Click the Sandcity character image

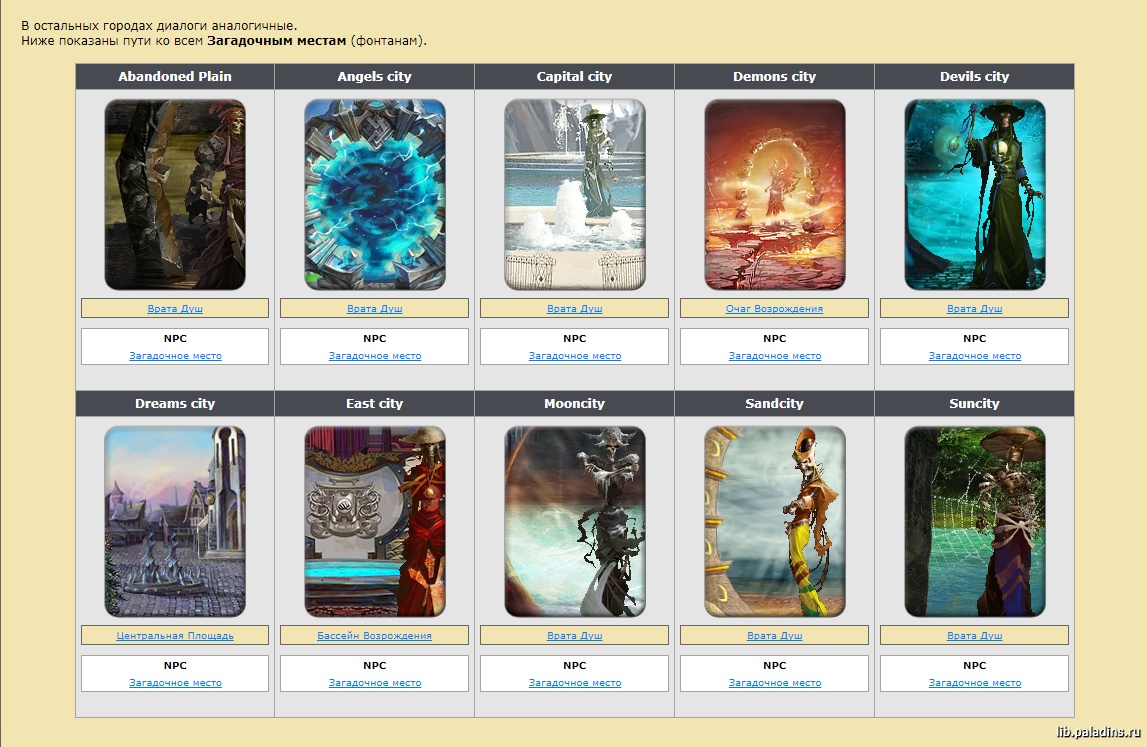click(x=775, y=521)
